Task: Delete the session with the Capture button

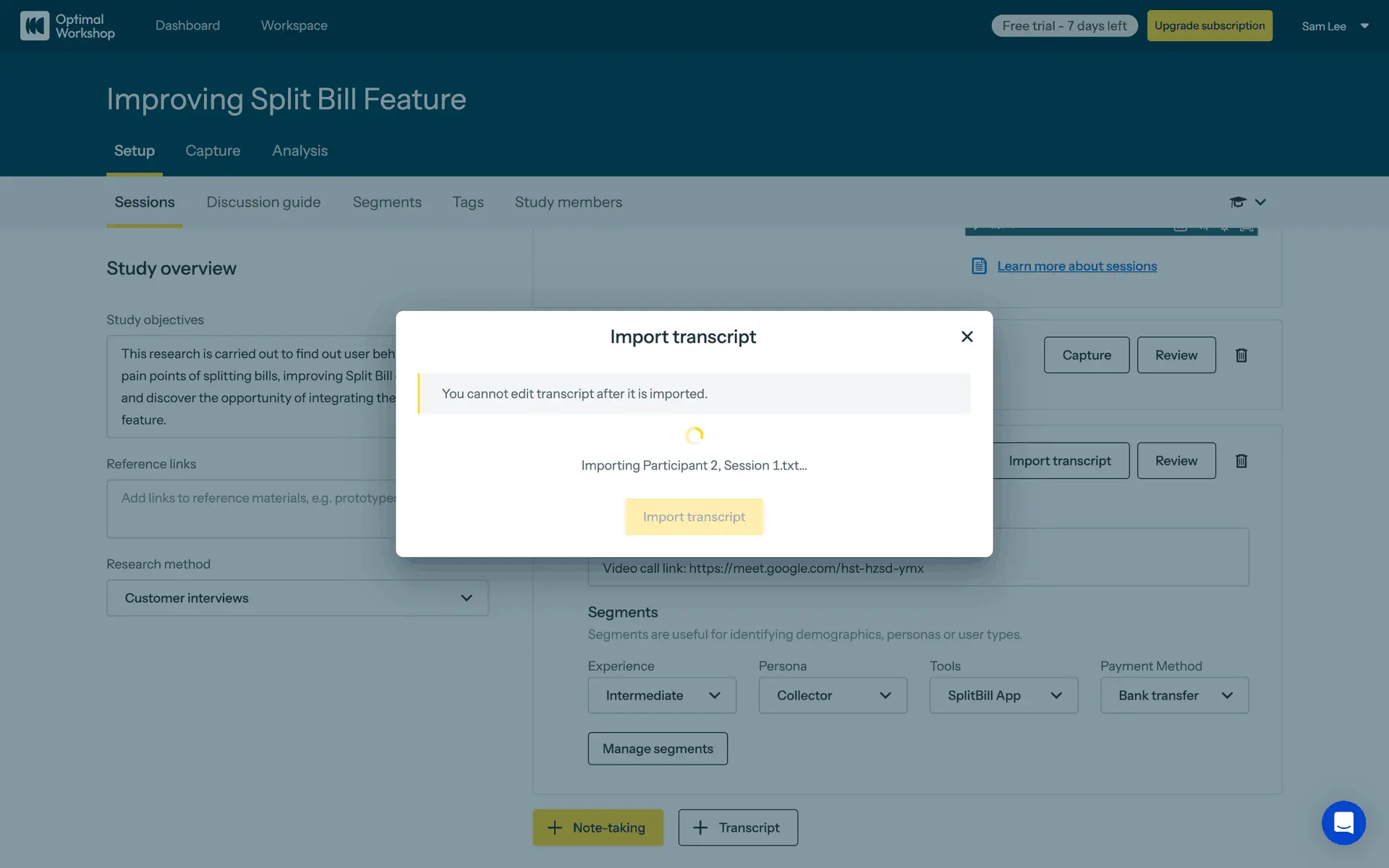Action: coord(1241,355)
